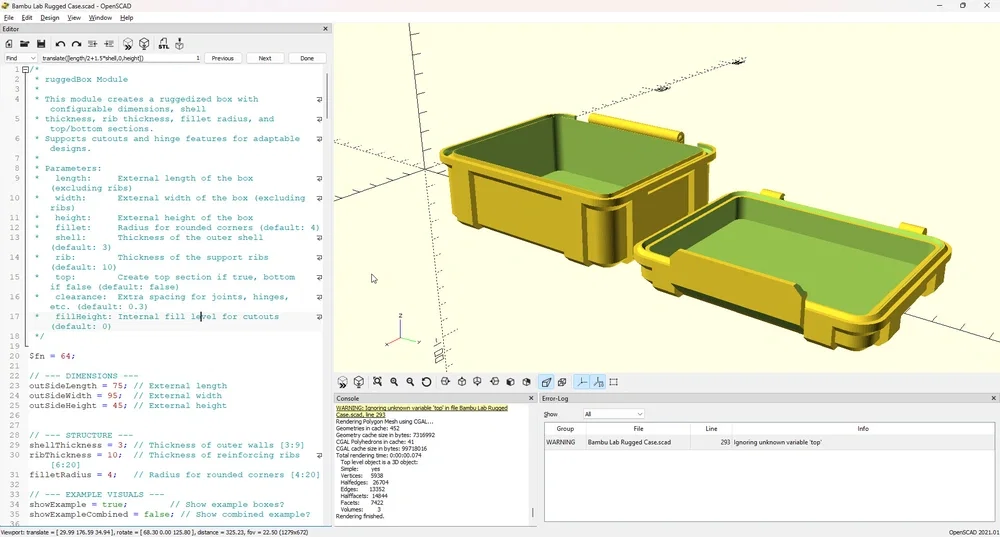This screenshot has height=537, width=1000.
Task: Redo the last undone edit
Action: click(x=76, y=44)
